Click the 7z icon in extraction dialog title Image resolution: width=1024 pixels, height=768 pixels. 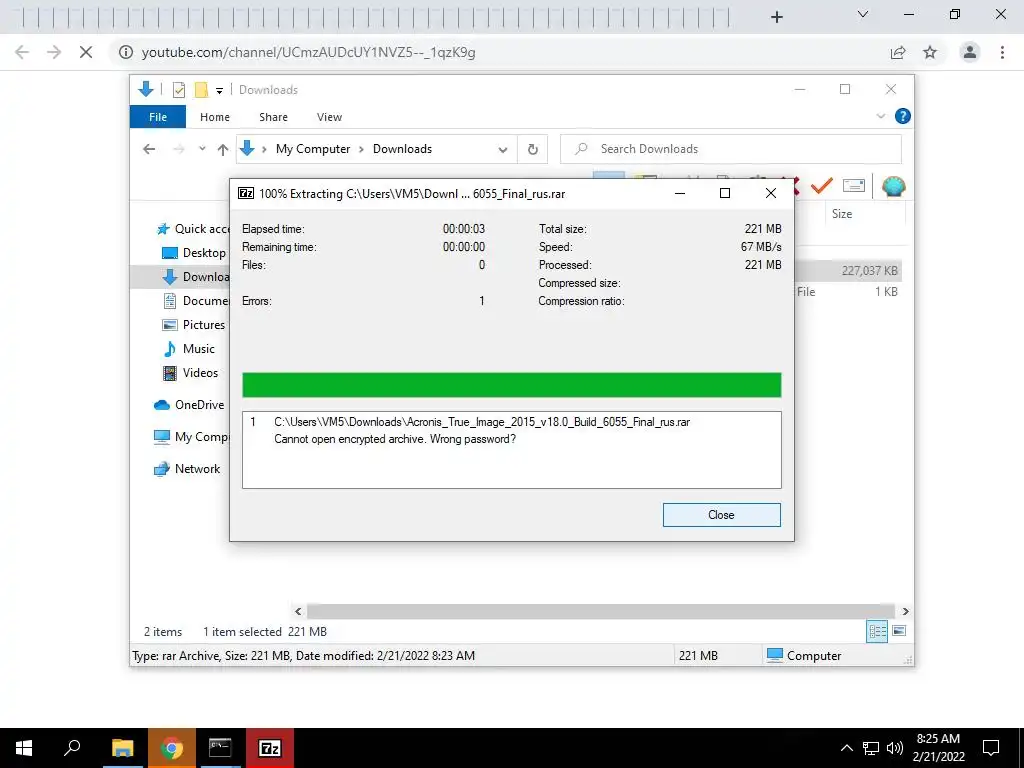tap(246, 193)
